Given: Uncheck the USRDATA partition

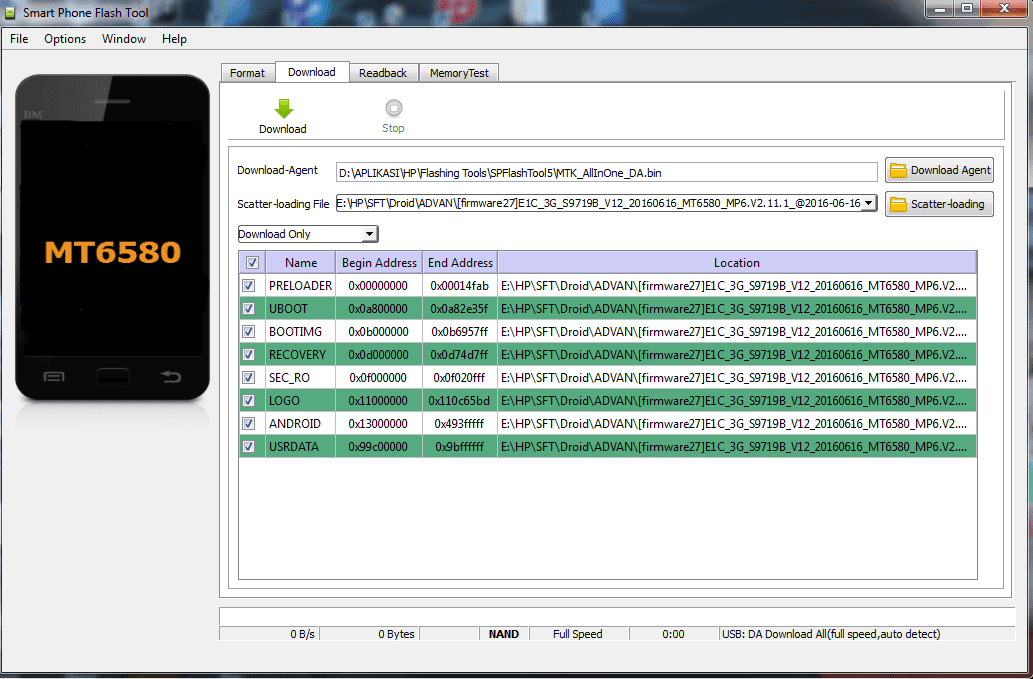Looking at the screenshot, I should [x=247, y=446].
